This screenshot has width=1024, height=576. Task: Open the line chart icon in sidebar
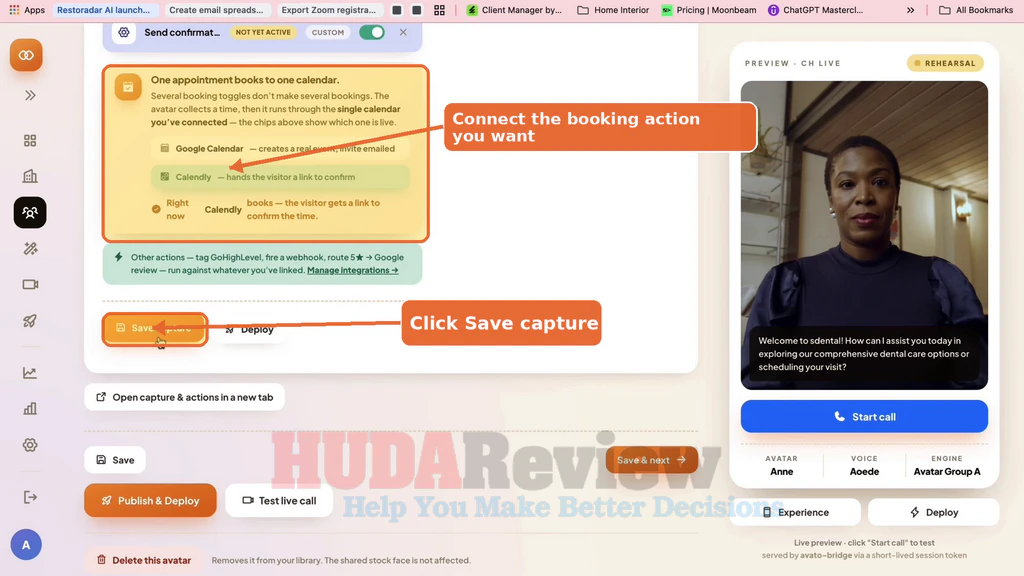(x=30, y=373)
